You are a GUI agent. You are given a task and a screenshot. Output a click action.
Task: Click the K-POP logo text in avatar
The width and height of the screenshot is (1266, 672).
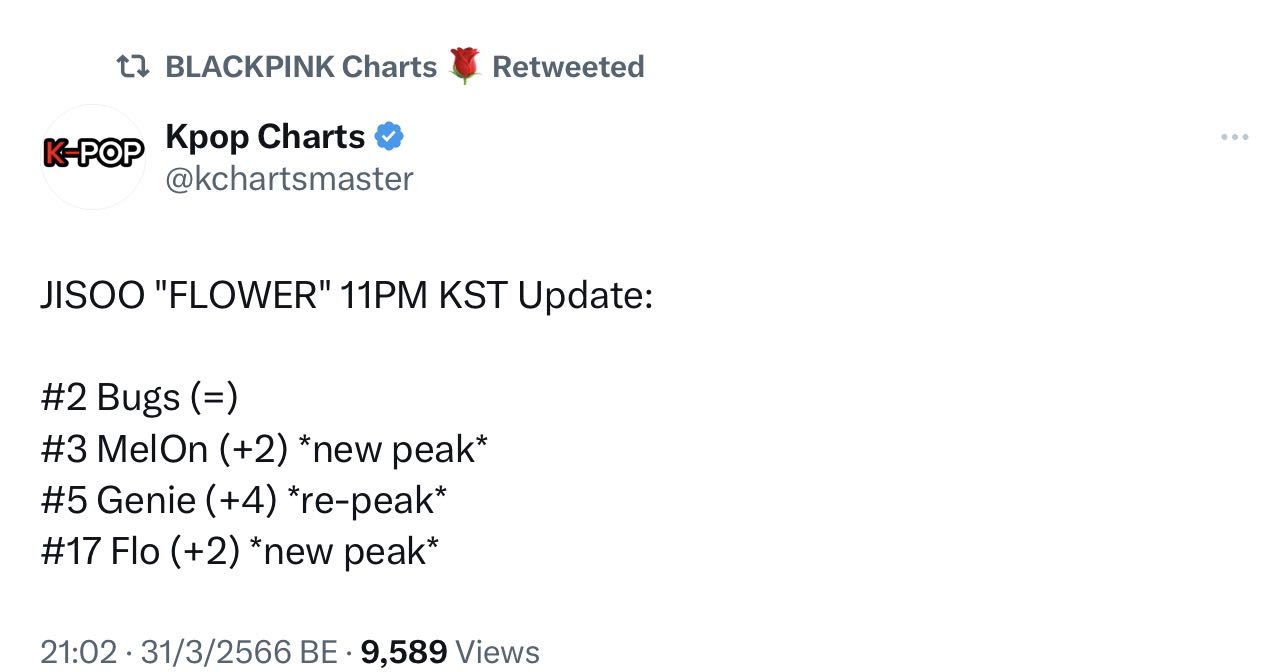click(x=93, y=152)
